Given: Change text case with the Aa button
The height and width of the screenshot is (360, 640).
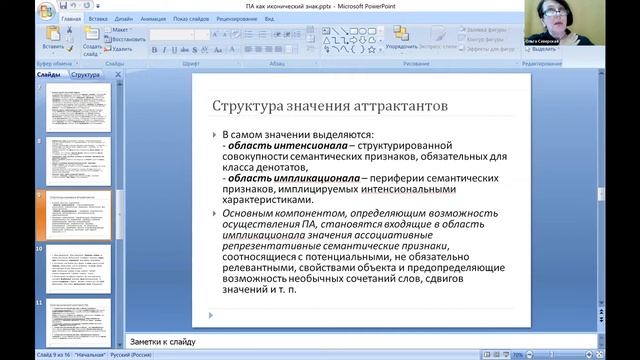Looking at the screenshot, I should [x=218, y=50].
